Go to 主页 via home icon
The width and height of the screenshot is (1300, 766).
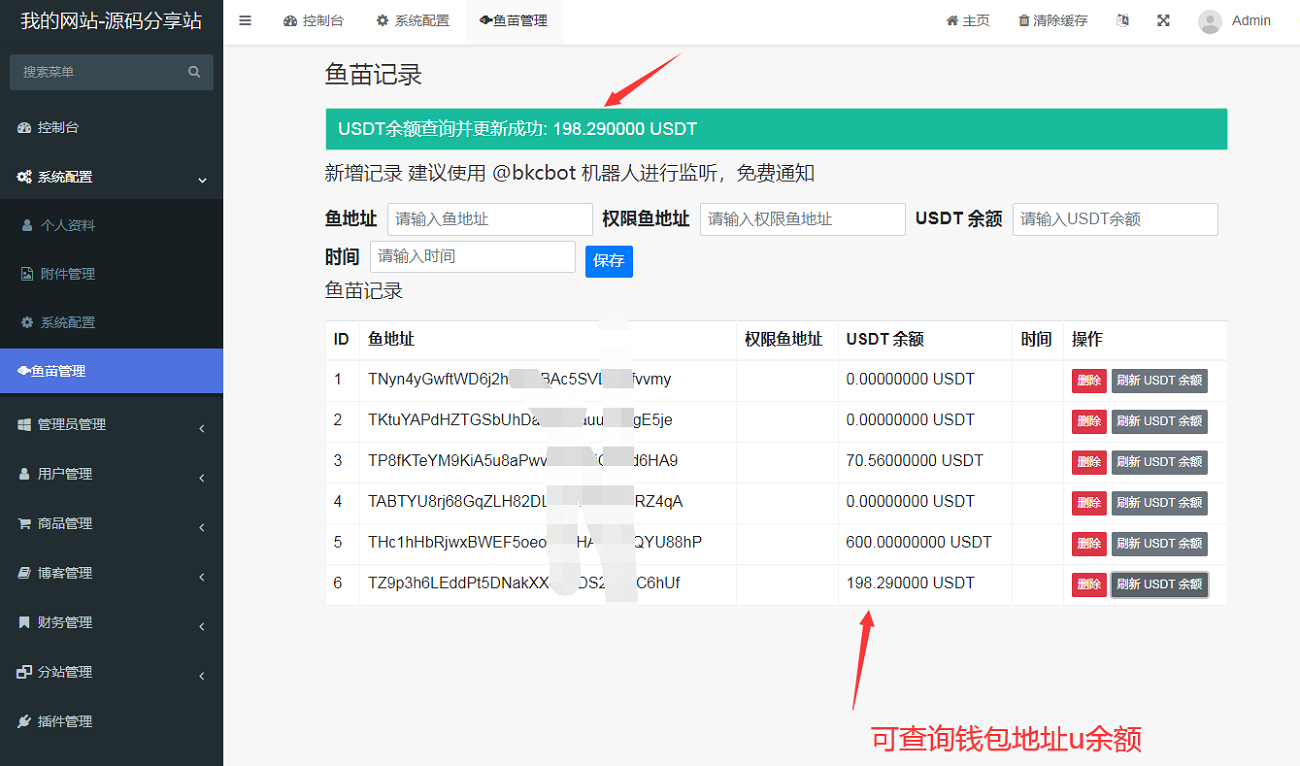coord(952,21)
